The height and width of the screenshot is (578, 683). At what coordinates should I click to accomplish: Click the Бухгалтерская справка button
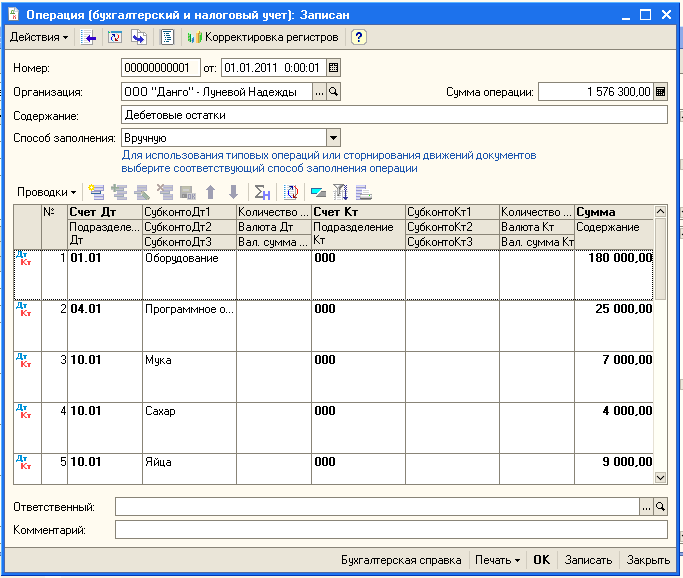[x=401, y=560]
